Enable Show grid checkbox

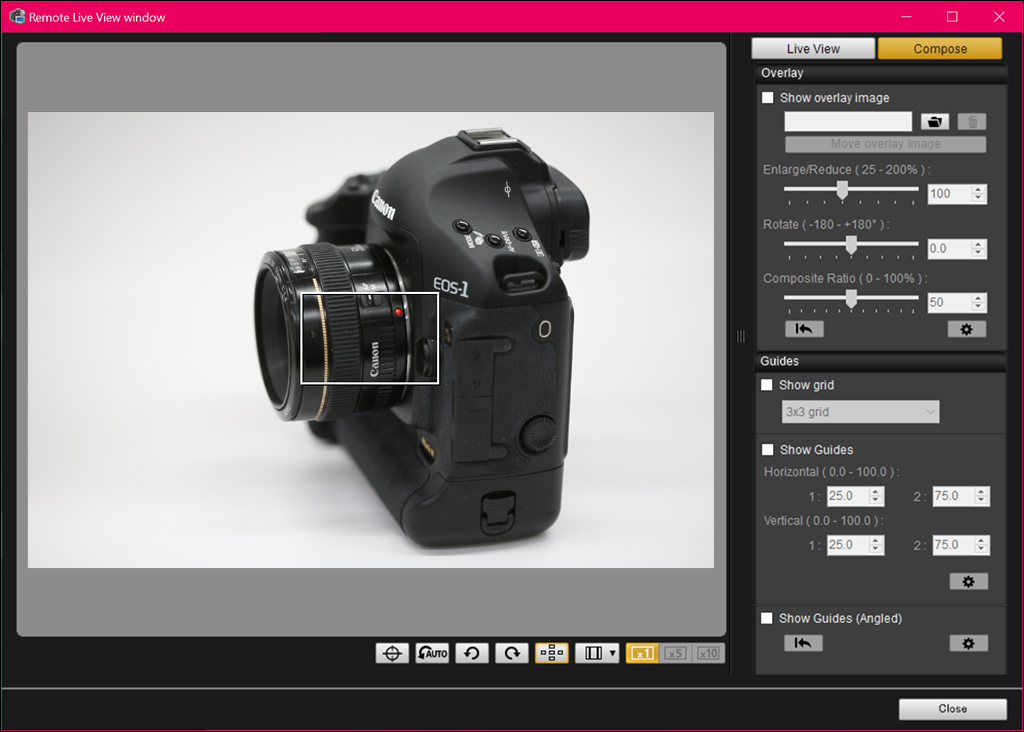[767, 385]
